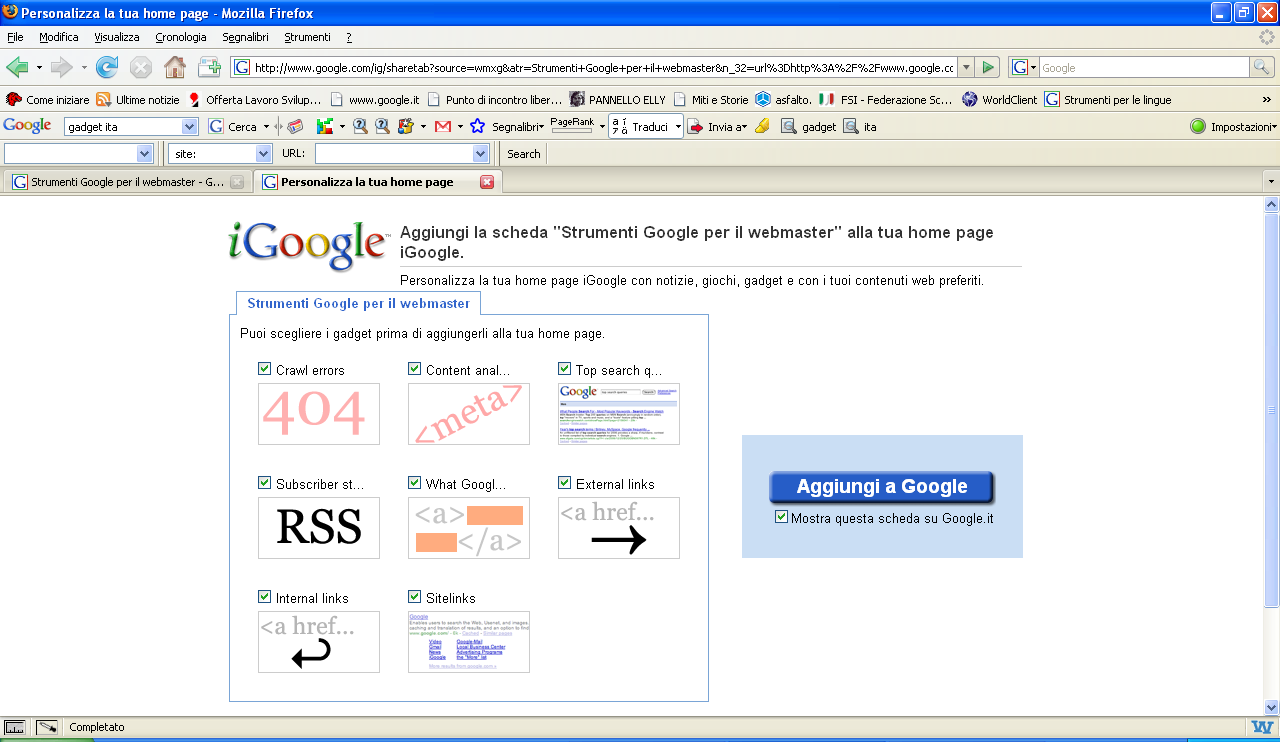Click the search magnifier icon

pos(1263,67)
